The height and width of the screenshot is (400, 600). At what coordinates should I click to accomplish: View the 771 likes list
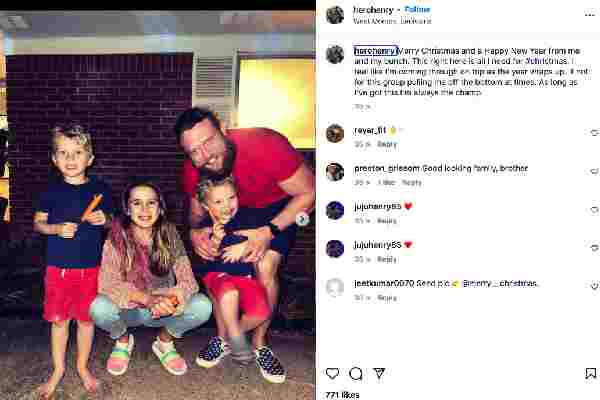coord(342,395)
